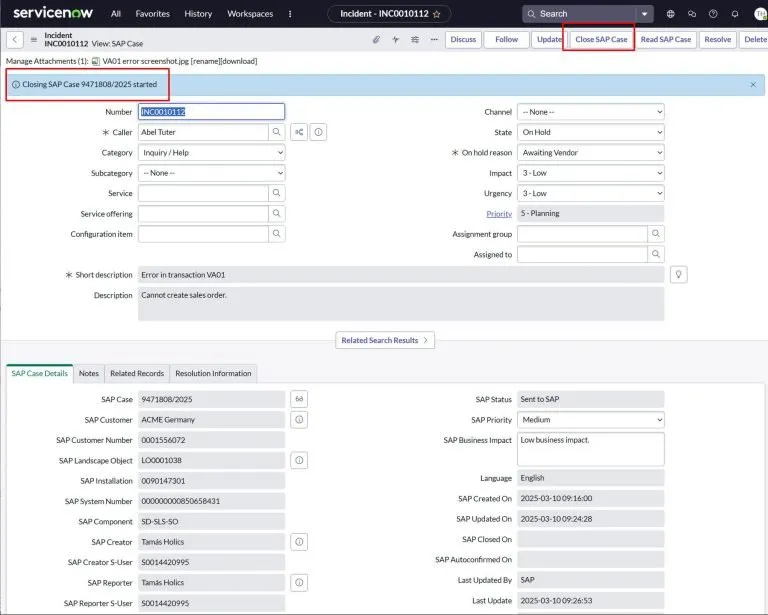
Task: Show SAP Landscape Object info icon
Action: click(x=299, y=460)
